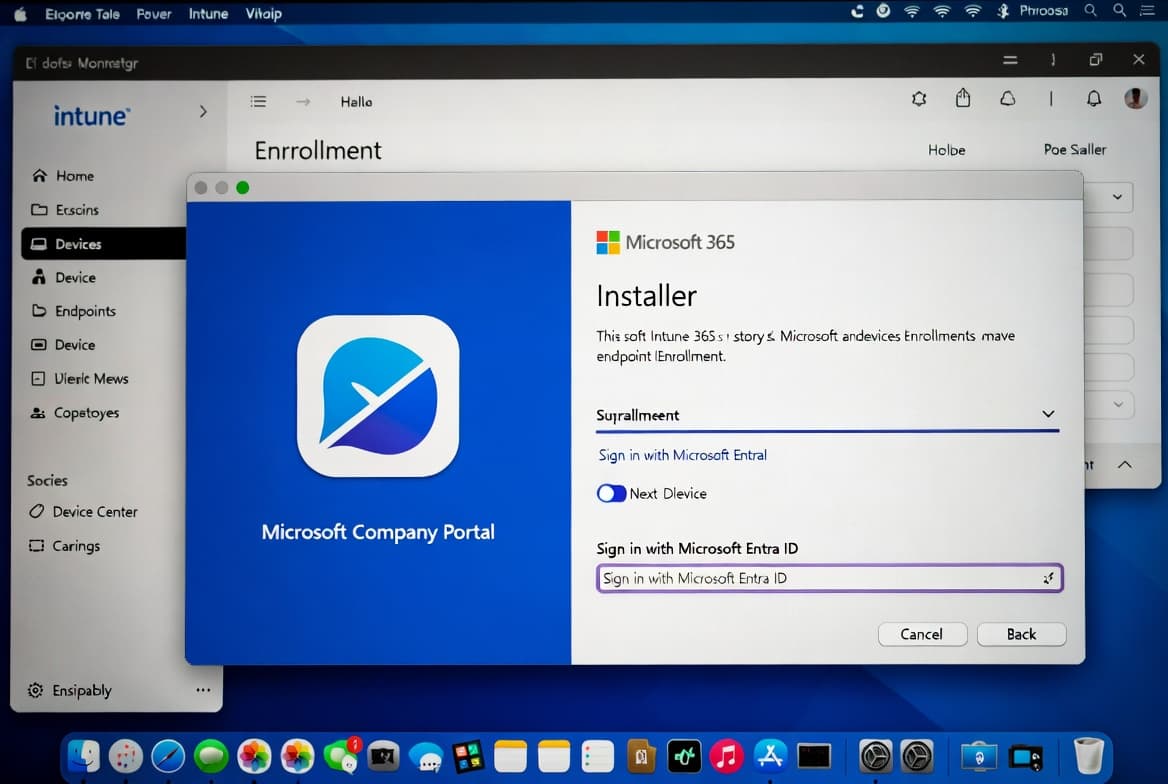Image resolution: width=1168 pixels, height=784 pixels.
Task: Click the forward arrow beside Hello
Action: pos(303,101)
